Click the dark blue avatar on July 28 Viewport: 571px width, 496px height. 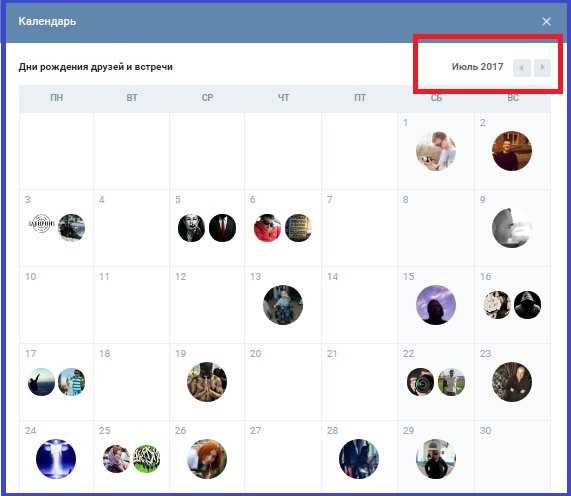[x=359, y=459]
